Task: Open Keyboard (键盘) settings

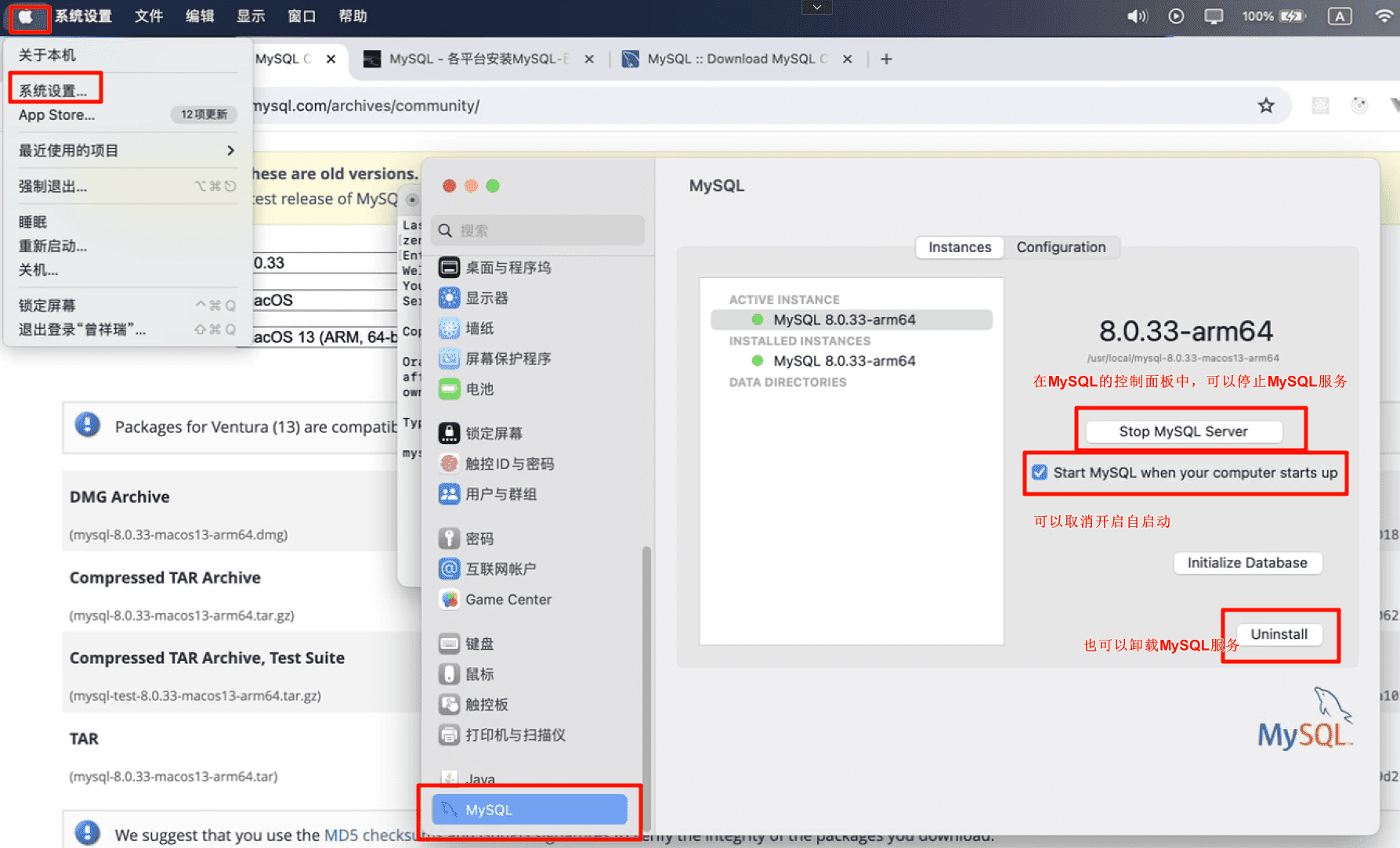Action: coord(467,644)
